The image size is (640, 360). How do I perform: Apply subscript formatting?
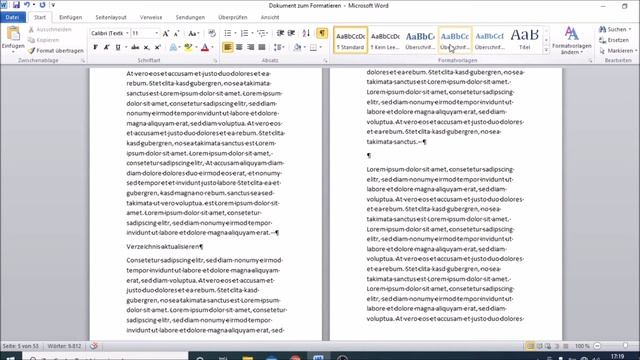coord(147,47)
